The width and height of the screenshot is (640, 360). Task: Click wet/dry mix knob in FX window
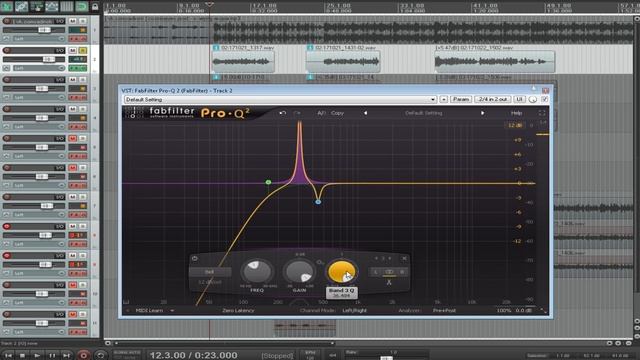point(533,99)
